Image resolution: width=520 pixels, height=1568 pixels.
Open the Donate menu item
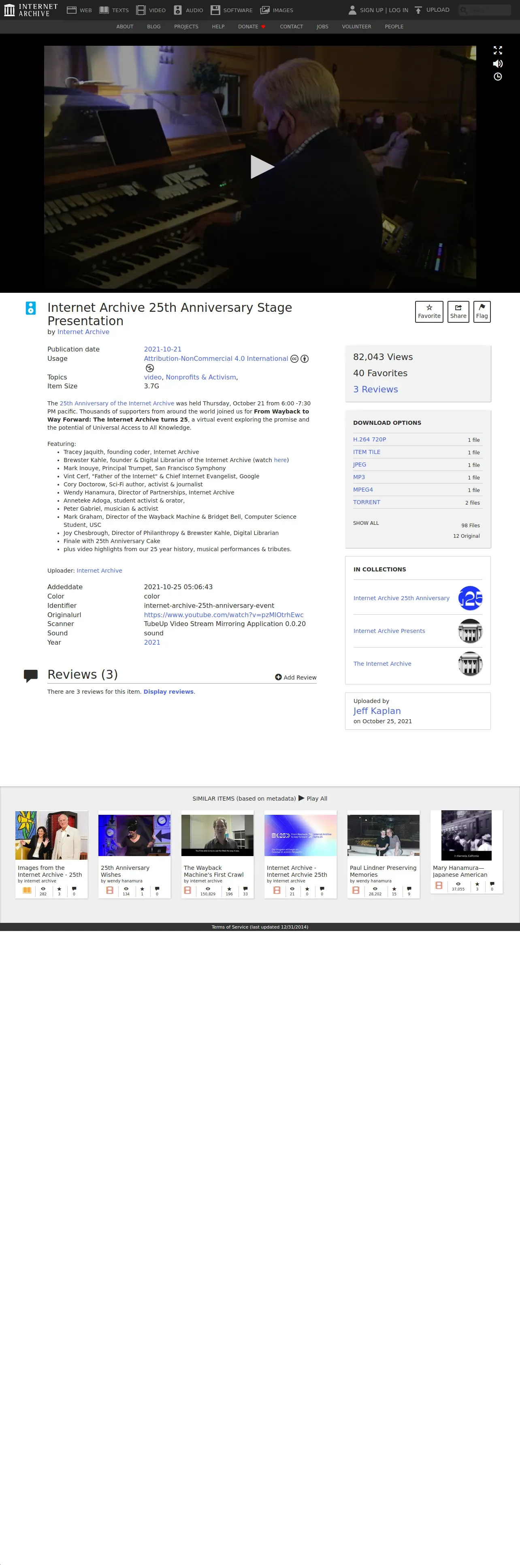click(x=251, y=27)
